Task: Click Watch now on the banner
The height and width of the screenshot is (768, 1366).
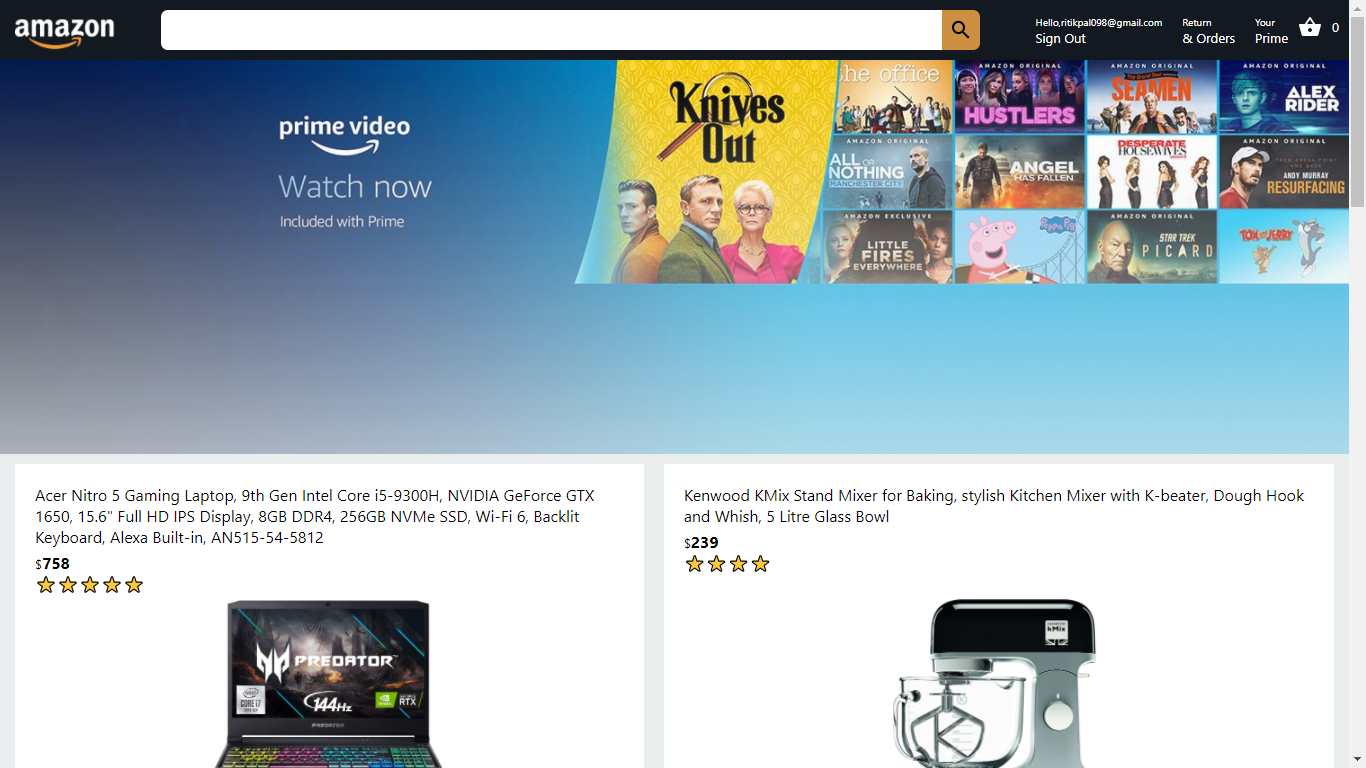Action: click(x=355, y=187)
